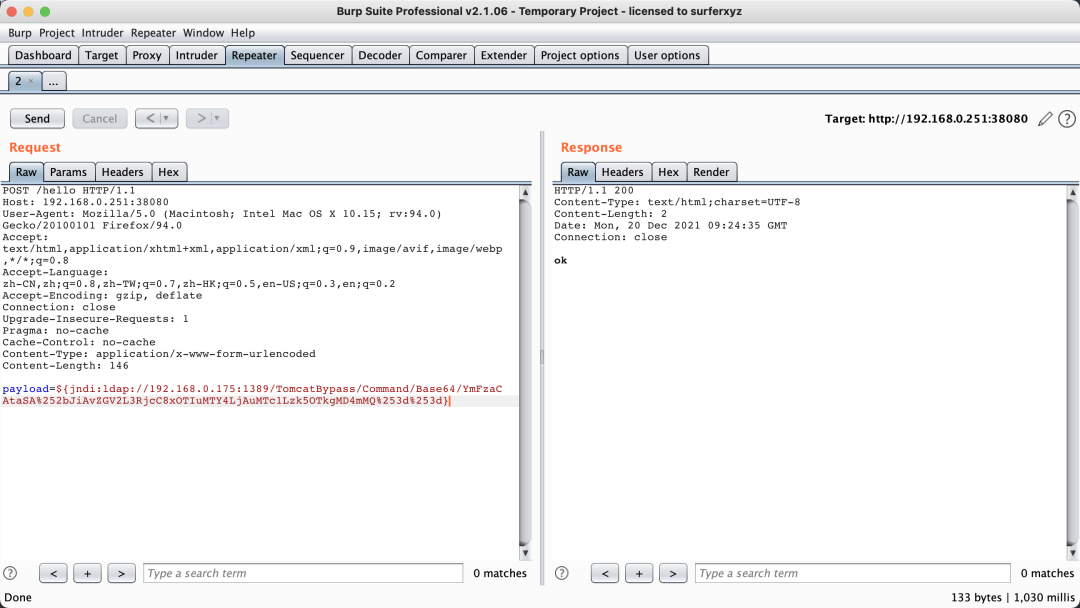Click the jndi ldap payload text
Image resolution: width=1080 pixels, height=608 pixels.
point(252,395)
